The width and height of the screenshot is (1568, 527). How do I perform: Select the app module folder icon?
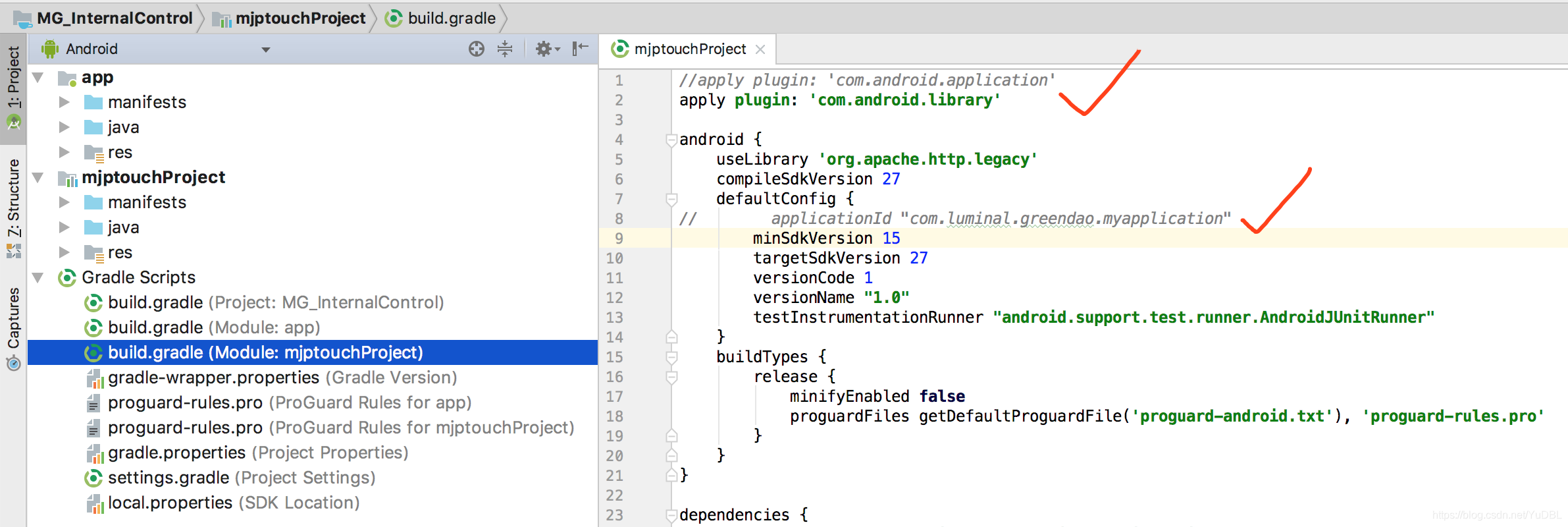tap(67, 78)
